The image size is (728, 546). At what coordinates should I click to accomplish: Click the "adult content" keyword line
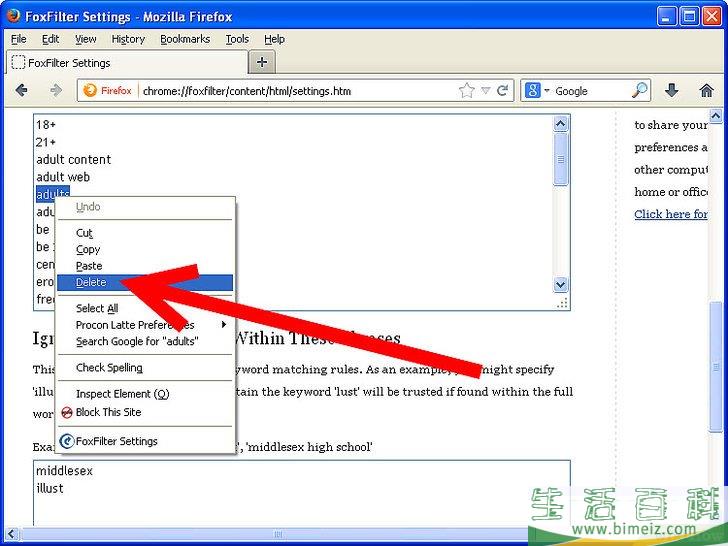pyautogui.click(x=73, y=159)
